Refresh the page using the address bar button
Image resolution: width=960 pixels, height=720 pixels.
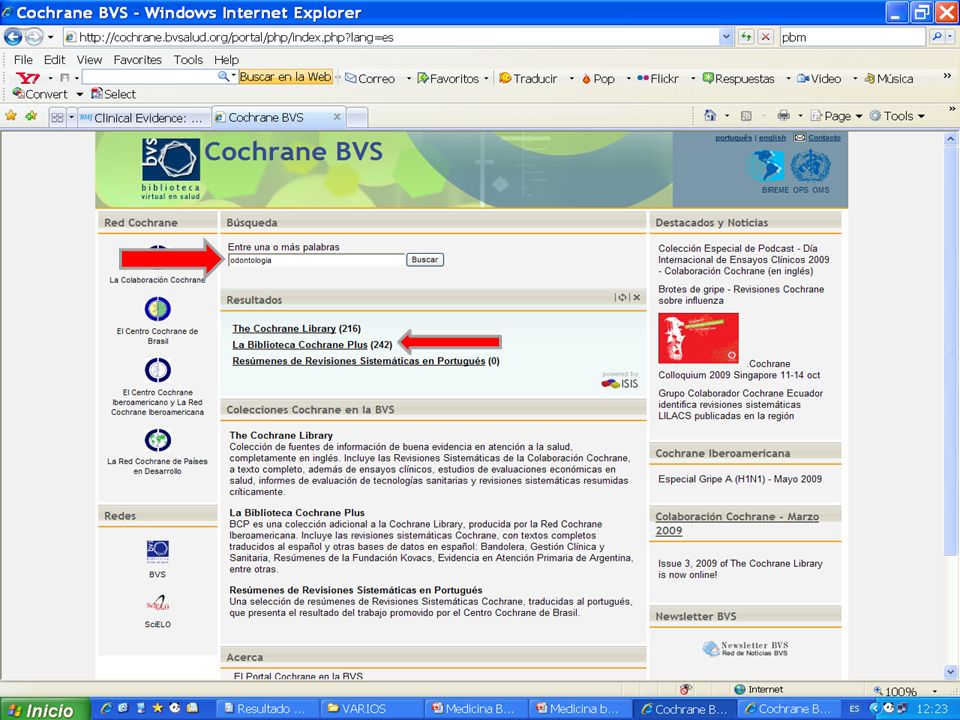[x=746, y=37]
